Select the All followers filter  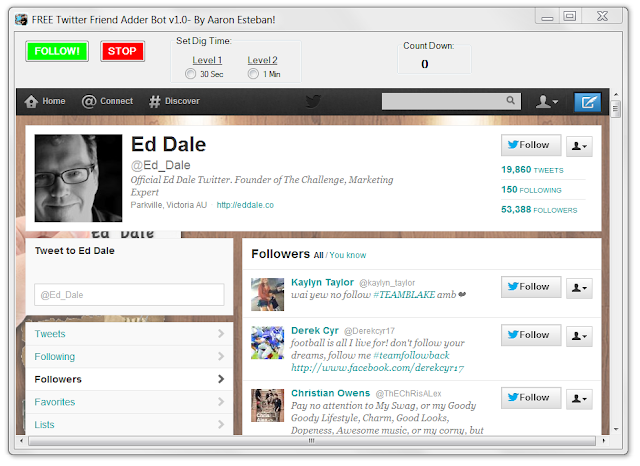pyautogui.click(x=318, y=255)
